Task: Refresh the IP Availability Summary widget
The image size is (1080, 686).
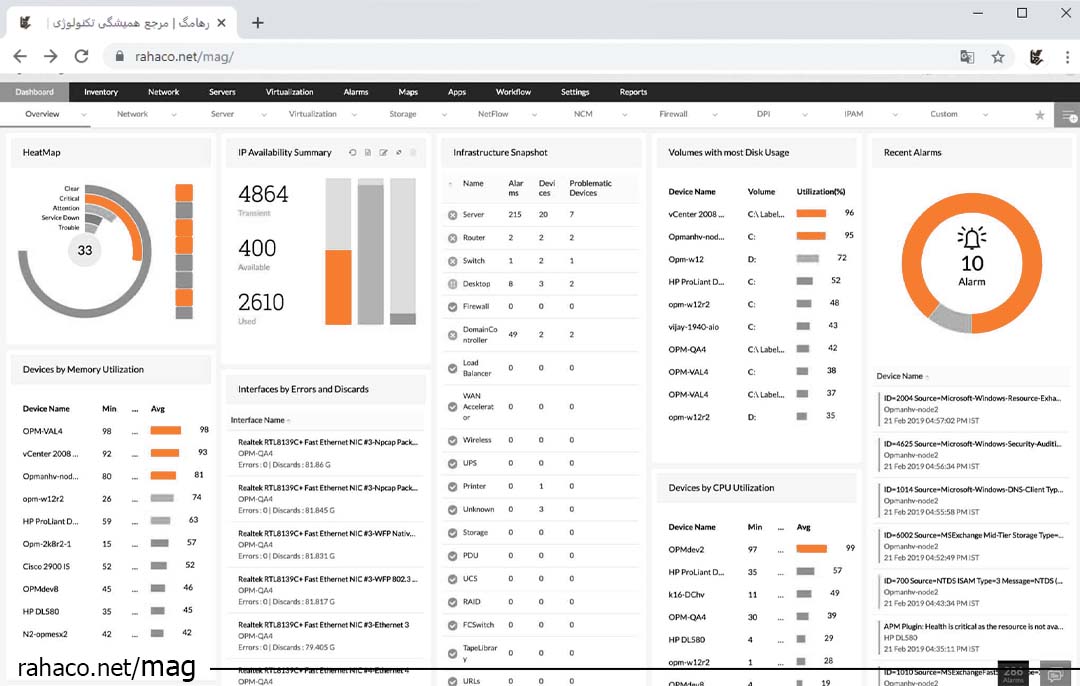Action: point(353,153)
